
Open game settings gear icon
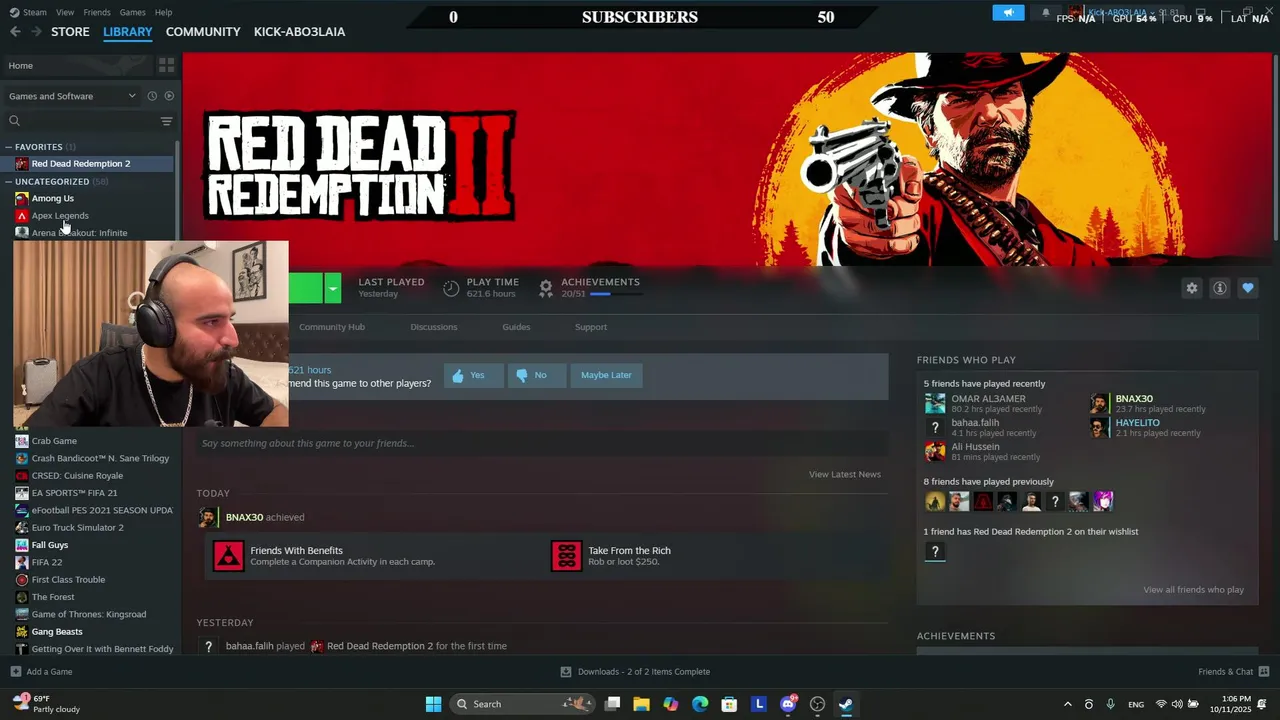pyautogui.click(x=1191, y=288)
